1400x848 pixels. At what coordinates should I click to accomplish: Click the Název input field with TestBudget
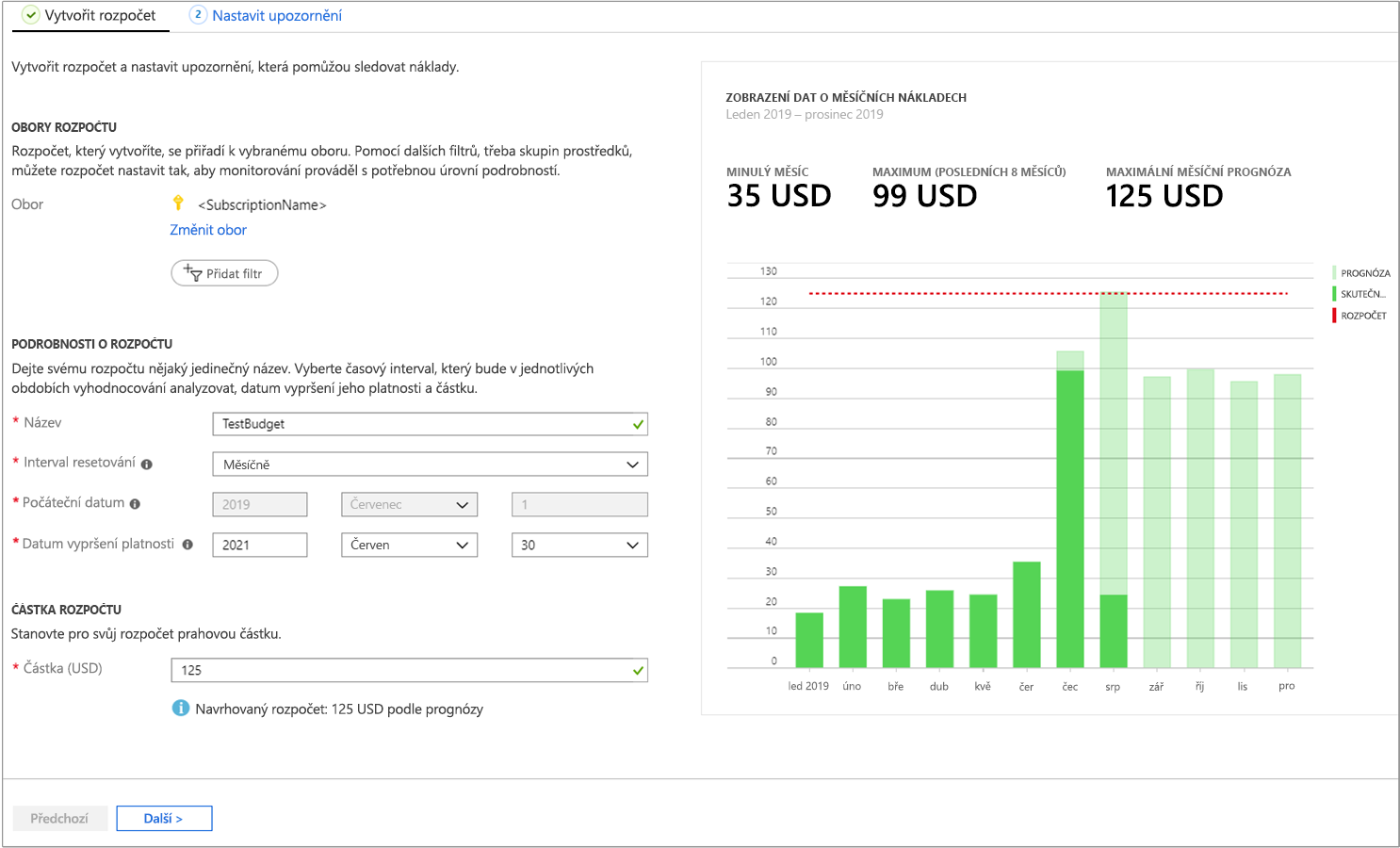430,424
